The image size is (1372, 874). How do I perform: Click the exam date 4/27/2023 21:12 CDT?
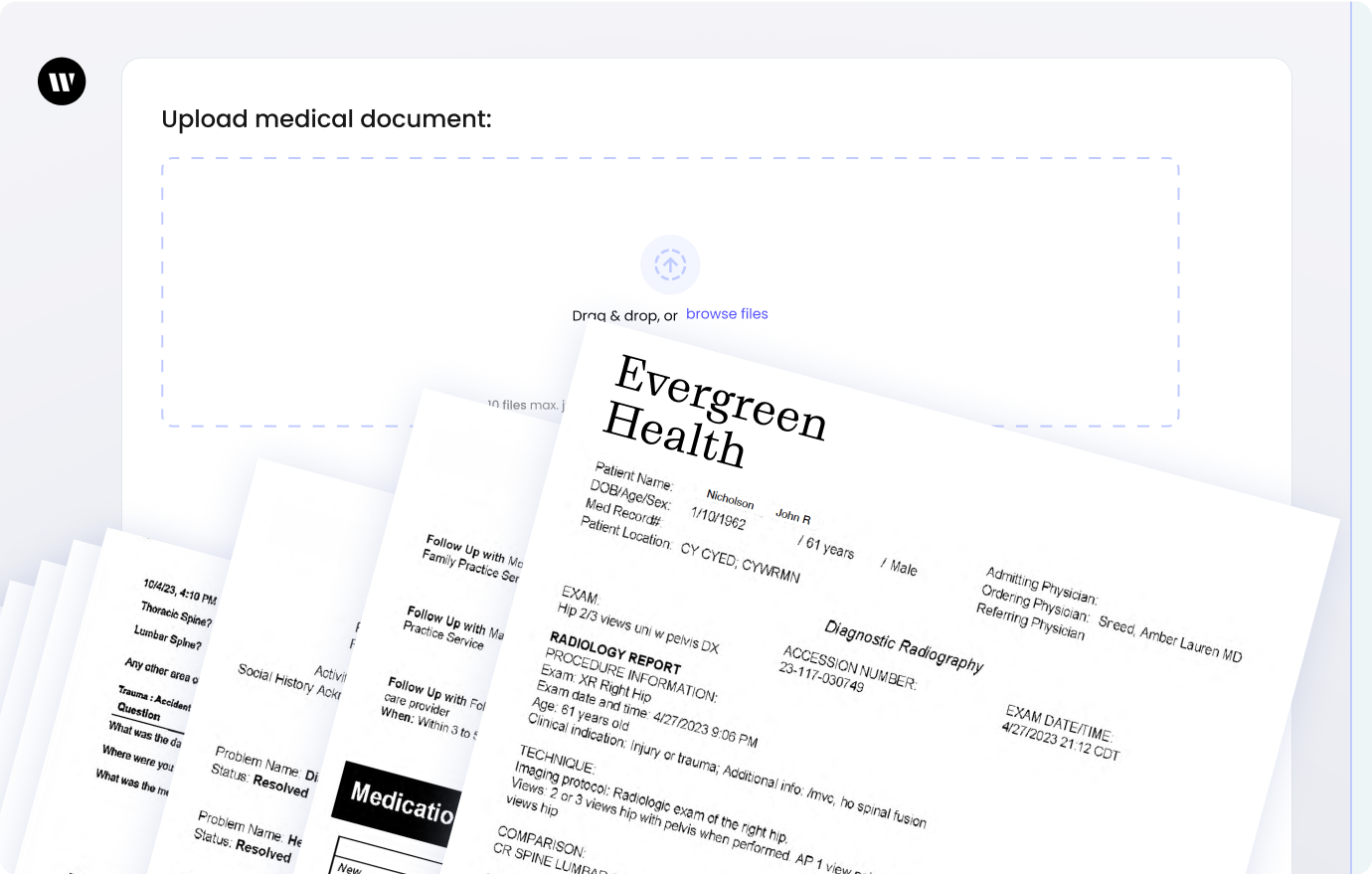point(1060,742)
